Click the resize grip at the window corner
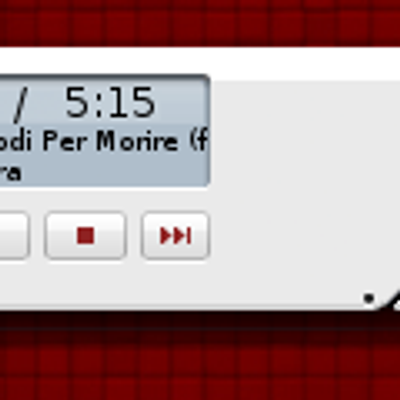The width and height of the screenshot is (400, 400). click(391, 301)
